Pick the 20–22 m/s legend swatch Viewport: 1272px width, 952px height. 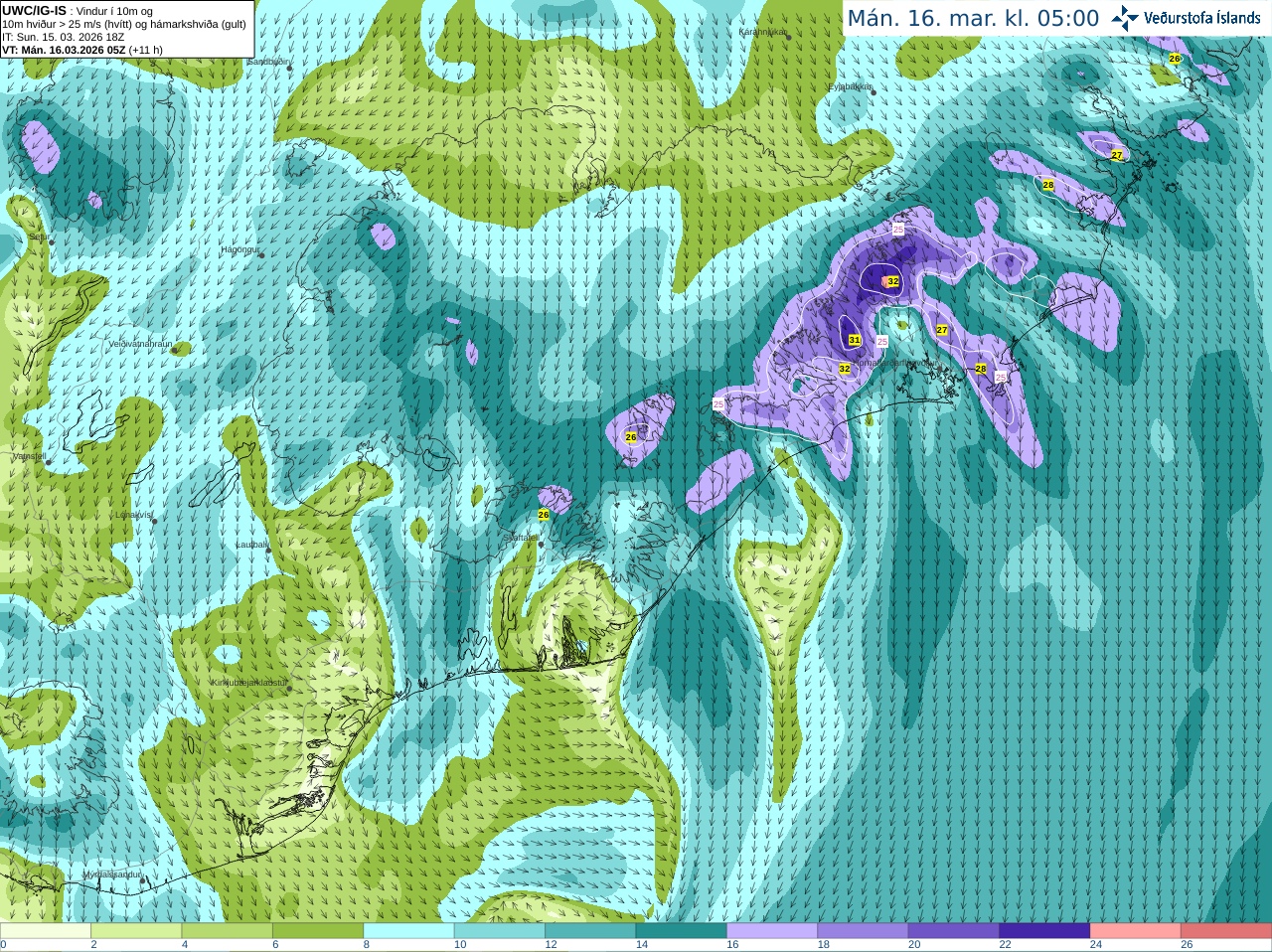(954, 931)
